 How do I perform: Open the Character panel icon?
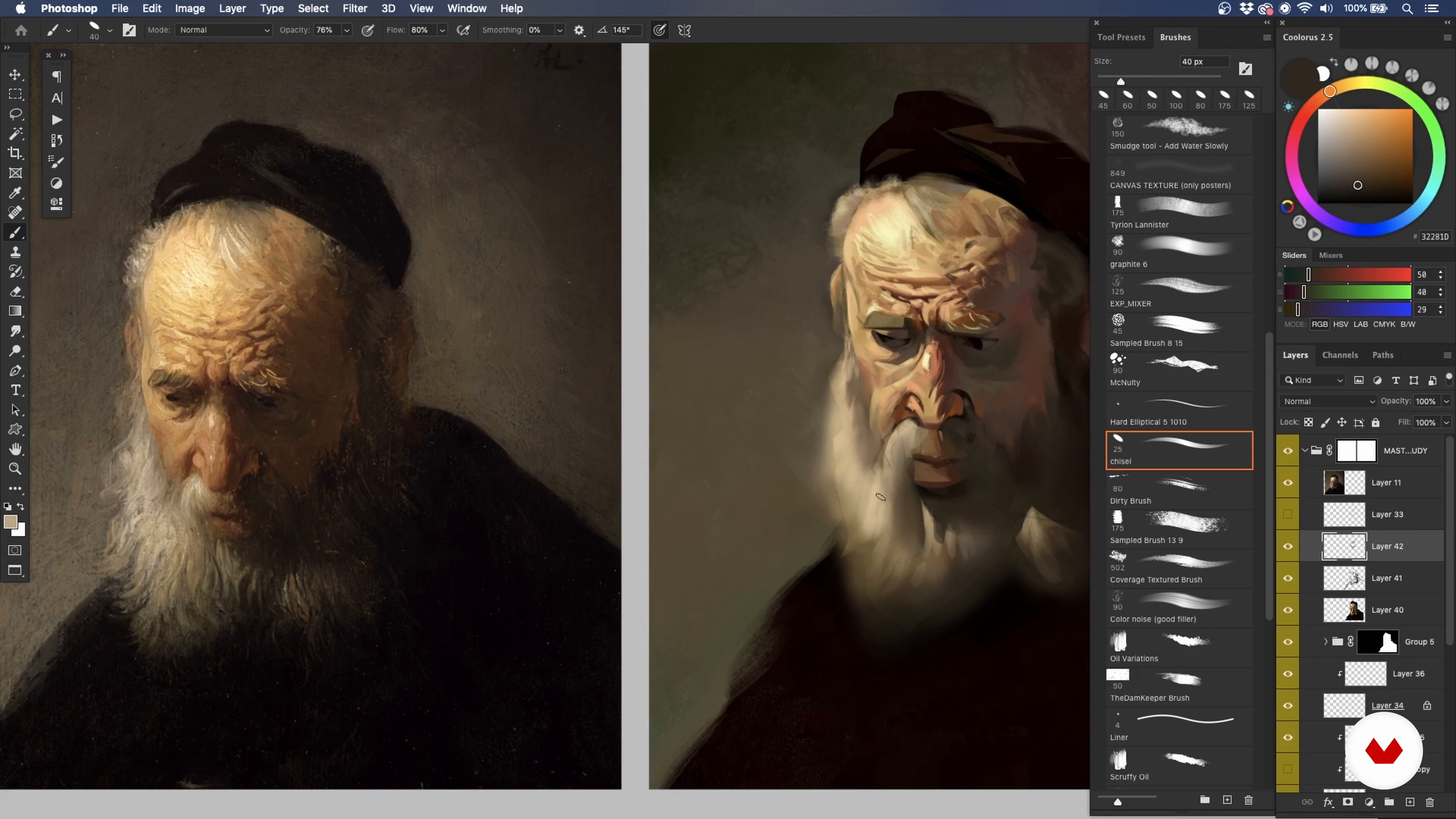[56, 98]
